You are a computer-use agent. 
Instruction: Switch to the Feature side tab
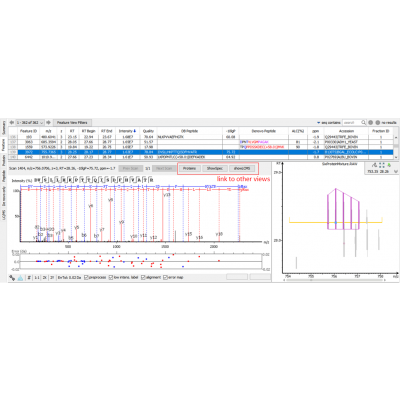click(x=4, y=145)
